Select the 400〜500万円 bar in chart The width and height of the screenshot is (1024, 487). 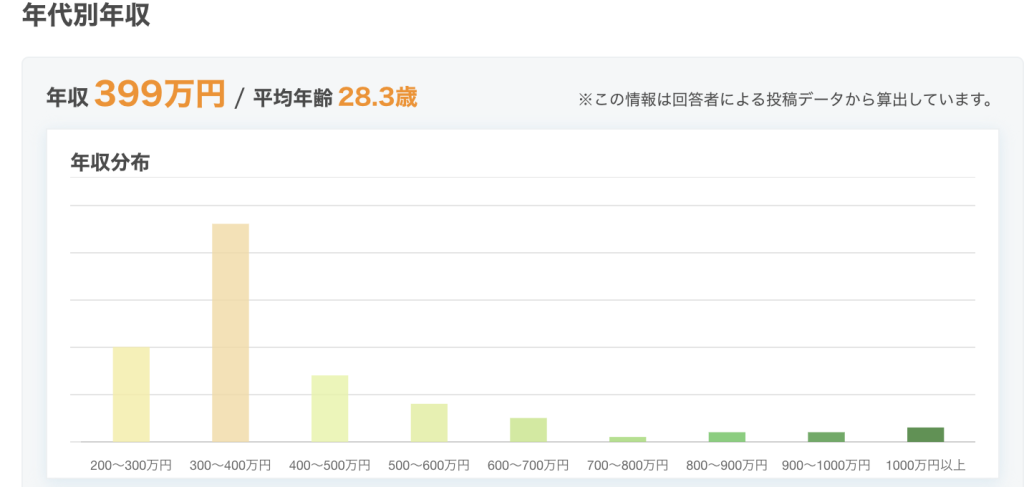coord(329,408)
